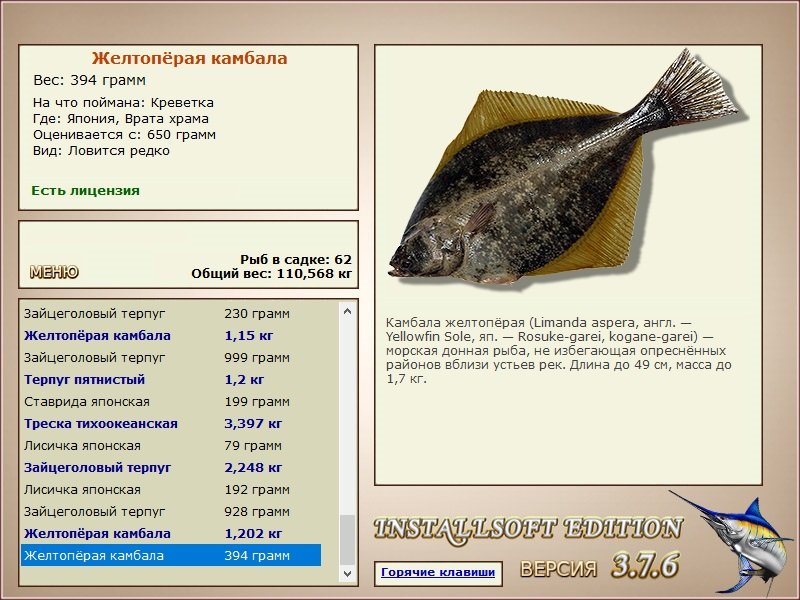The image size is (800, 600).
Task: Select Лисичка японская 192 грамм entry
Action: [170, 490]
